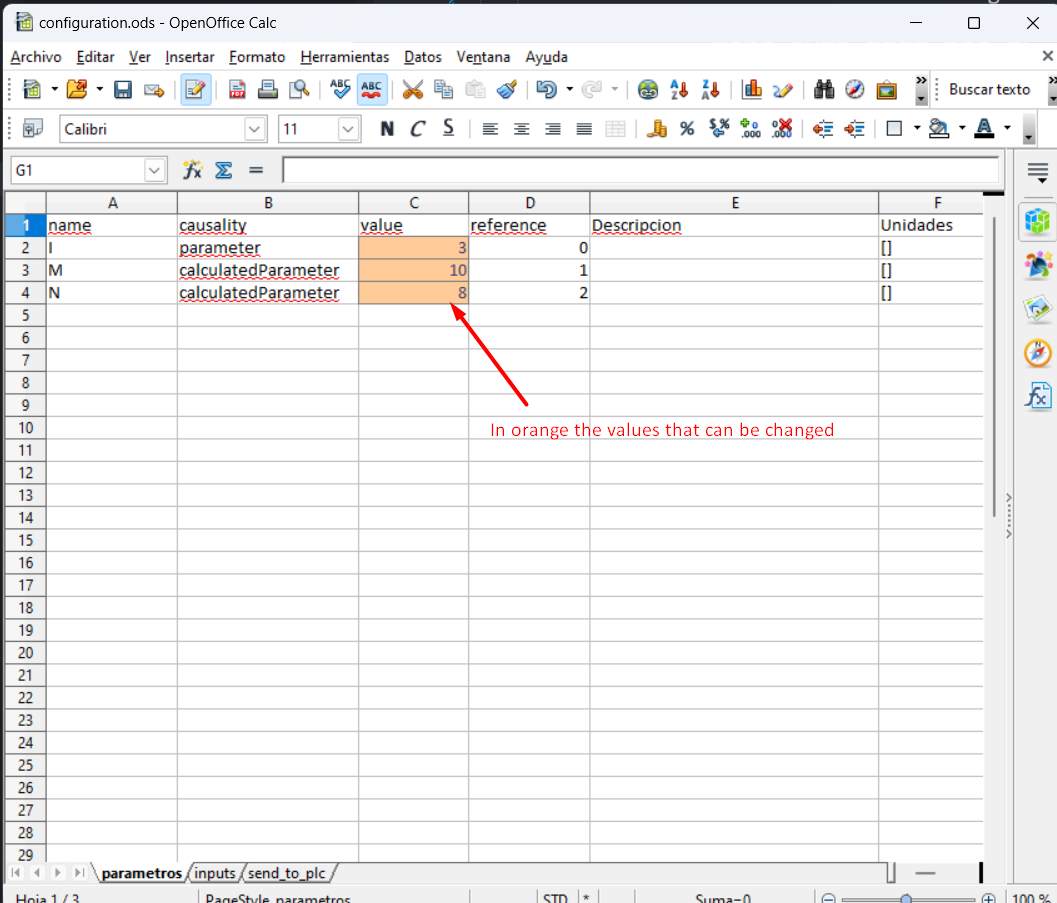Open the font name dropdown

pos(254,128)
